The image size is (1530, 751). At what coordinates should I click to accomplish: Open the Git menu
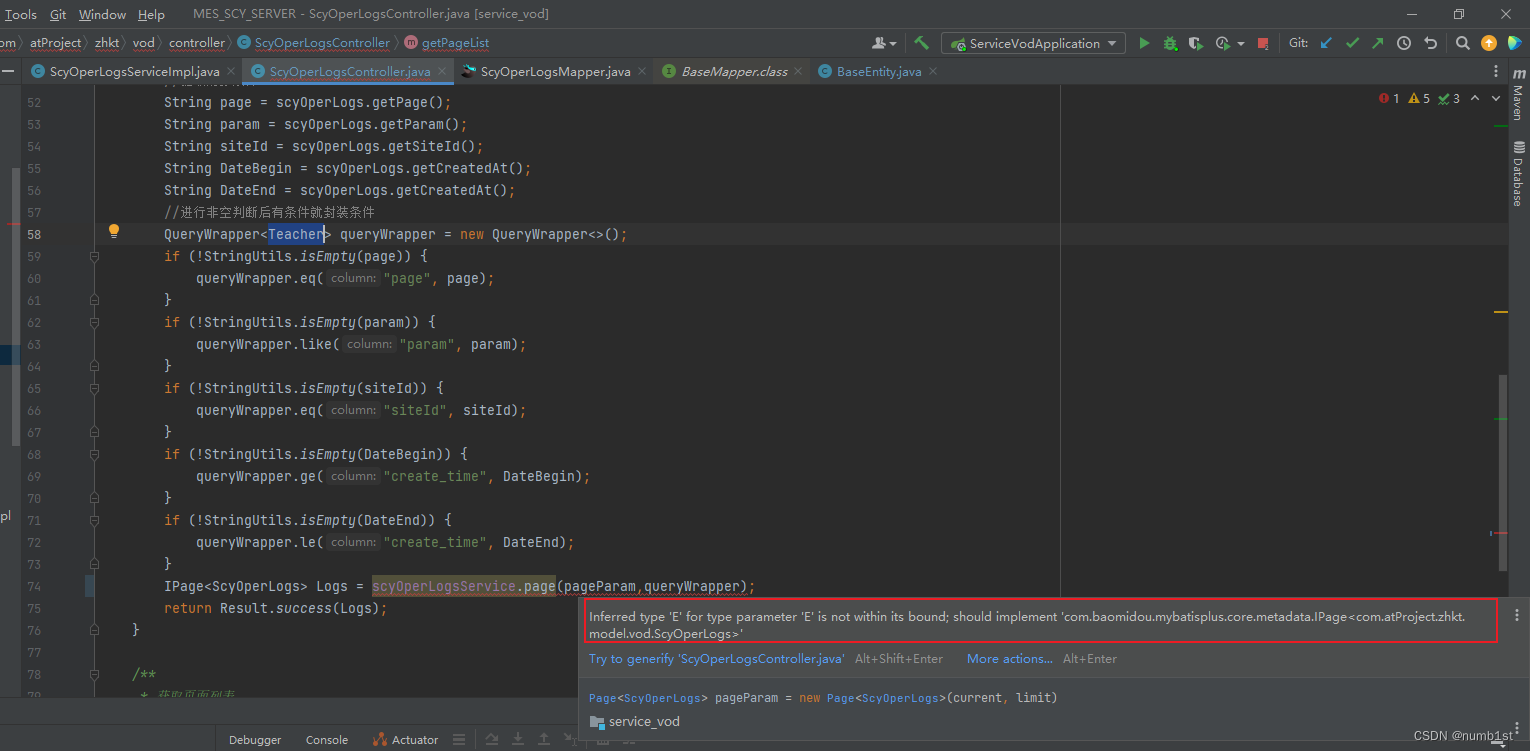tap(58, 14)
